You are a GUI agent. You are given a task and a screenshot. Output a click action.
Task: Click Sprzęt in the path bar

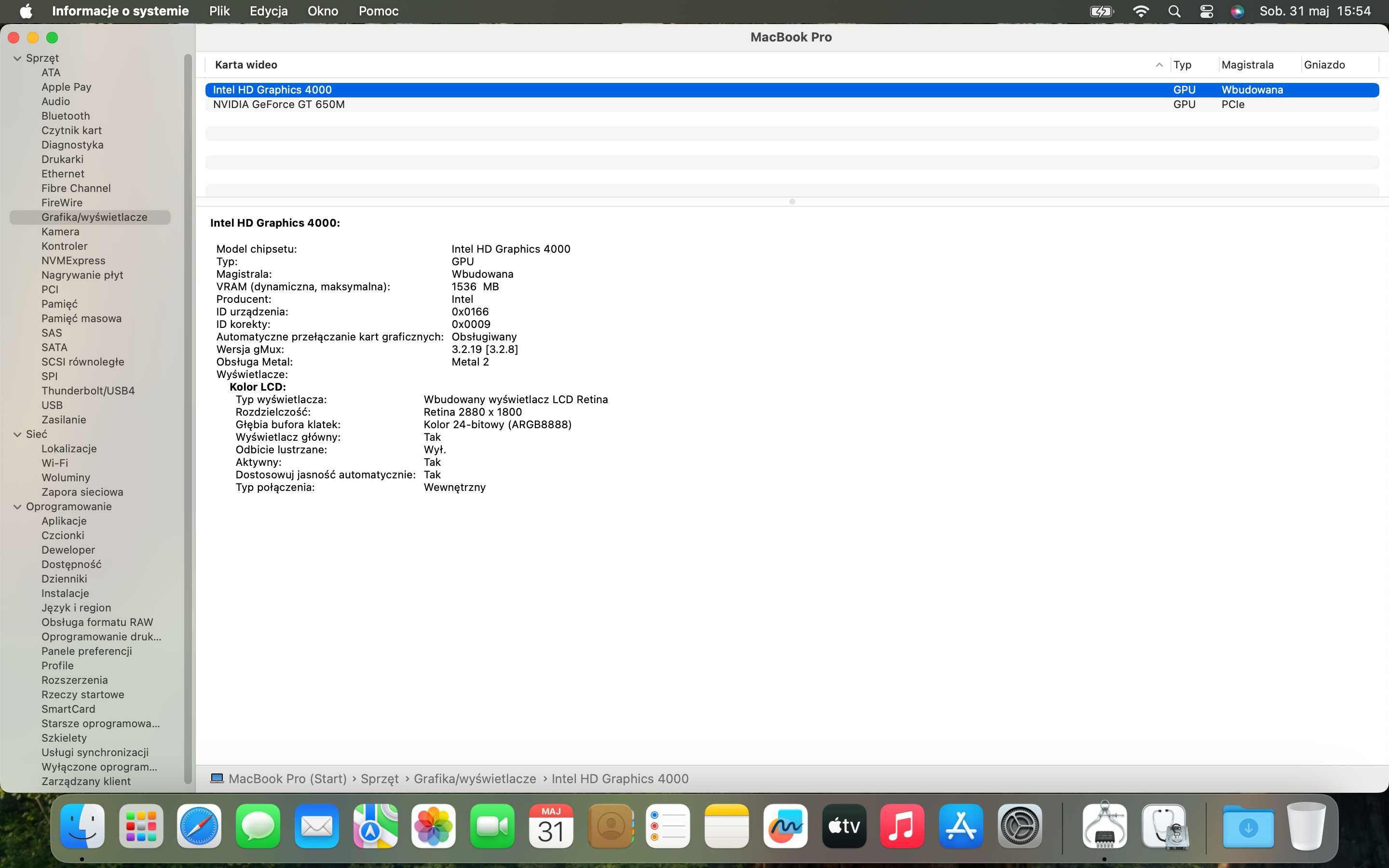click(380, 778)
